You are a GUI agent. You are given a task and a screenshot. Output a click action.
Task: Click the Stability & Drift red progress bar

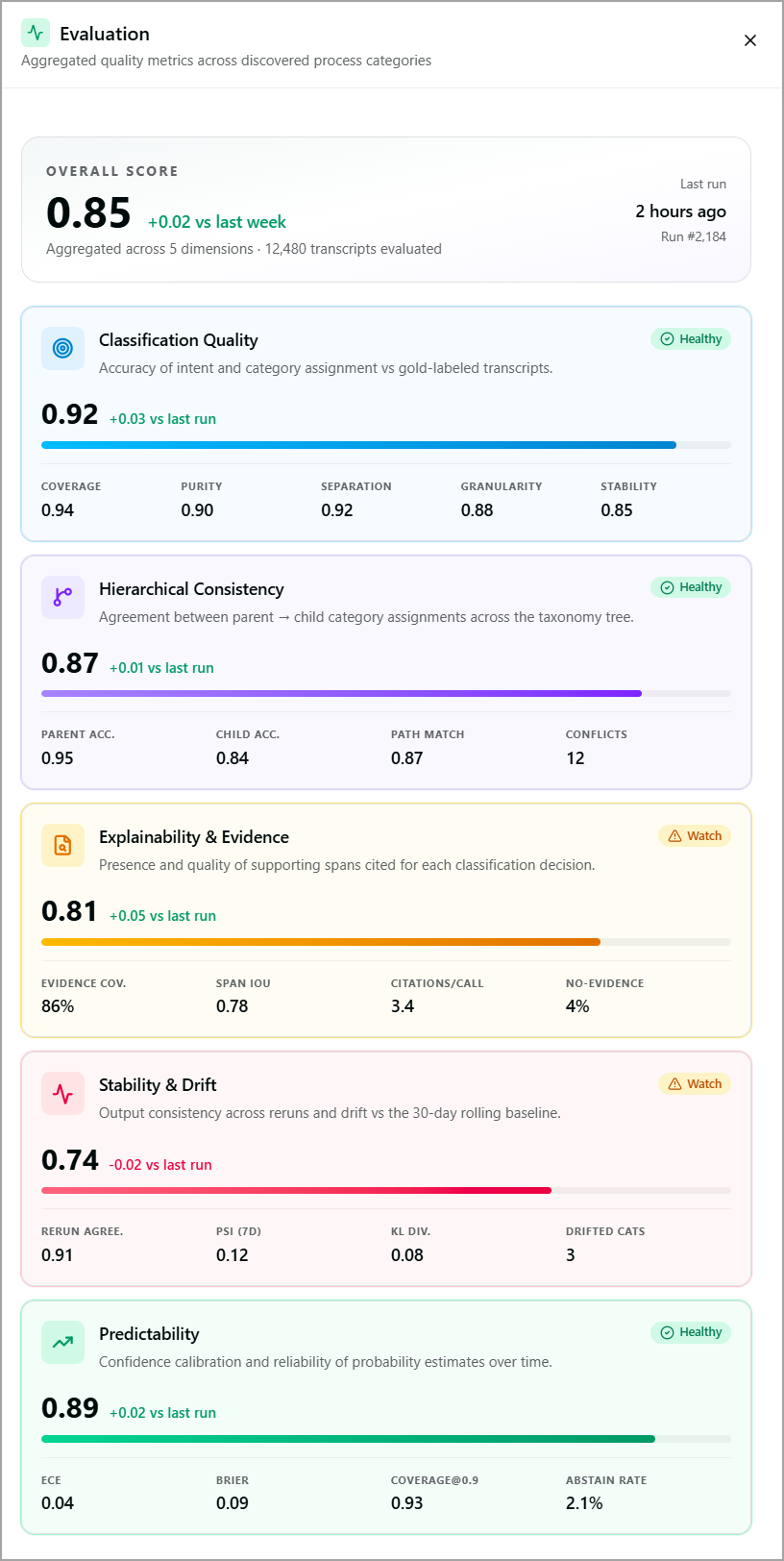386,1190
